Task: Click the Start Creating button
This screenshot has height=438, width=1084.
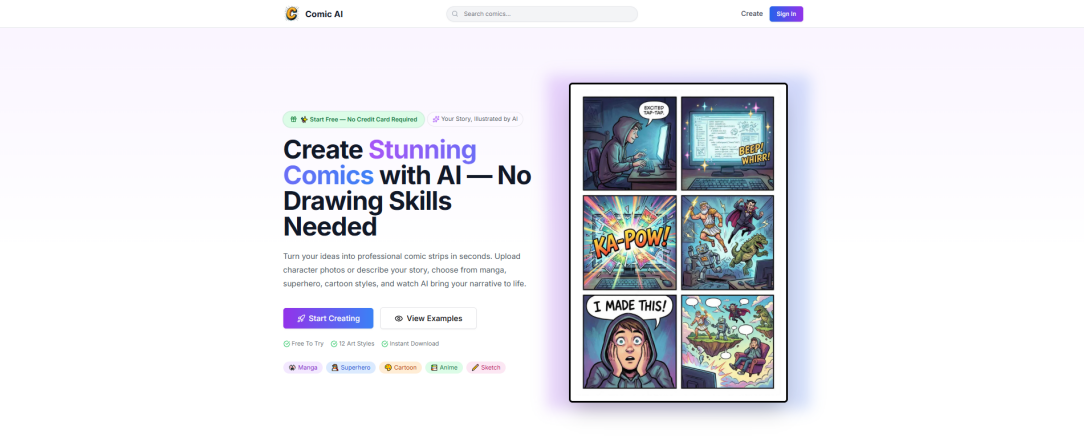Action: (x=328, y=318)
